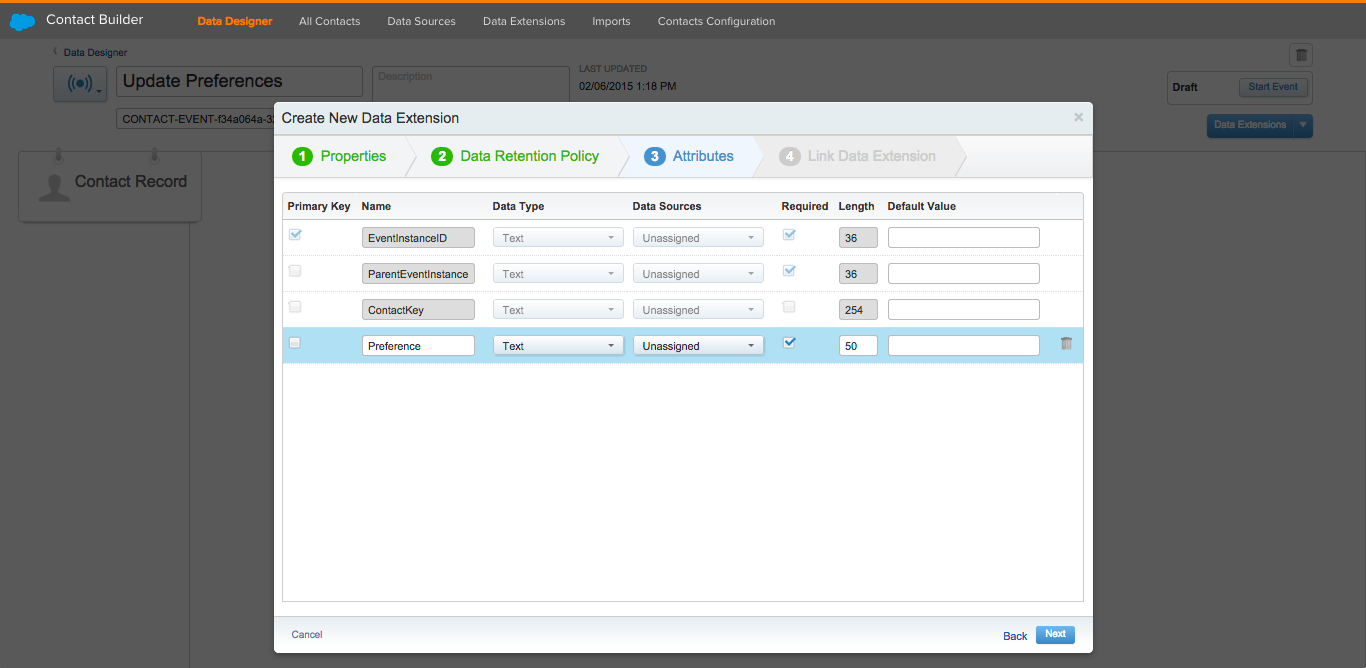Click the Data Extensions button
Viewport: 1366px width, 668px height.
[x=1250, y=125]
